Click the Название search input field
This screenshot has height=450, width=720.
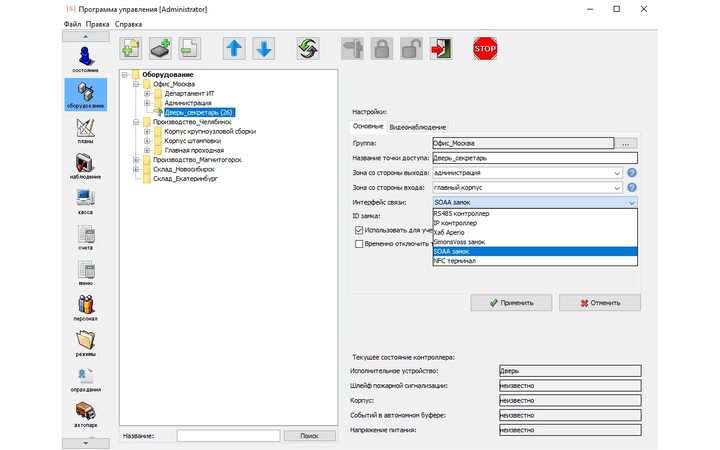[228, 436]
